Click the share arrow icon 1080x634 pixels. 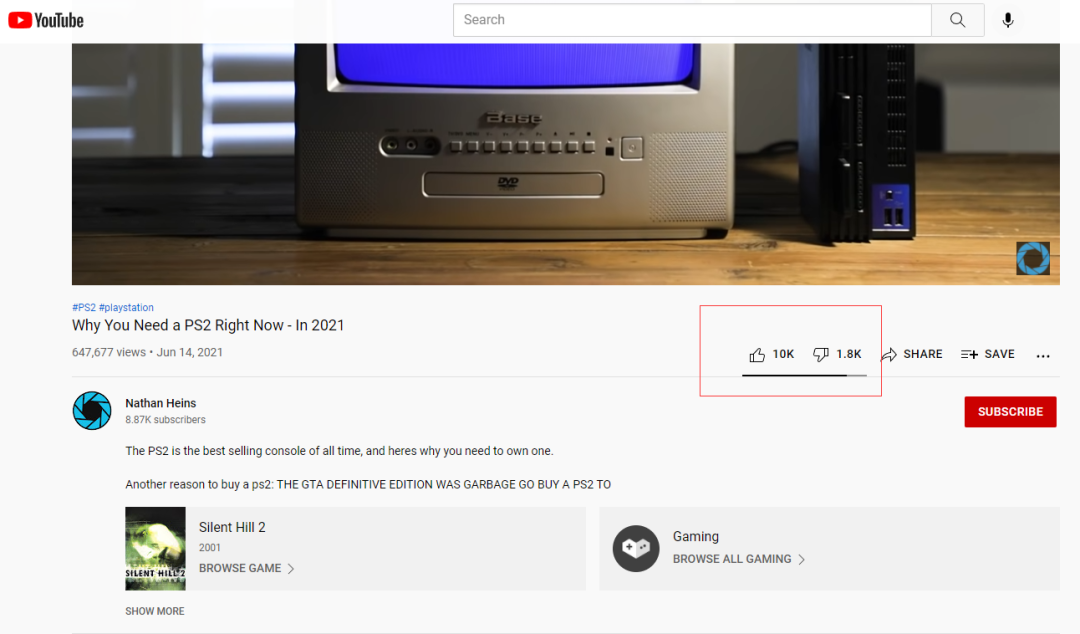click(889, 354)
